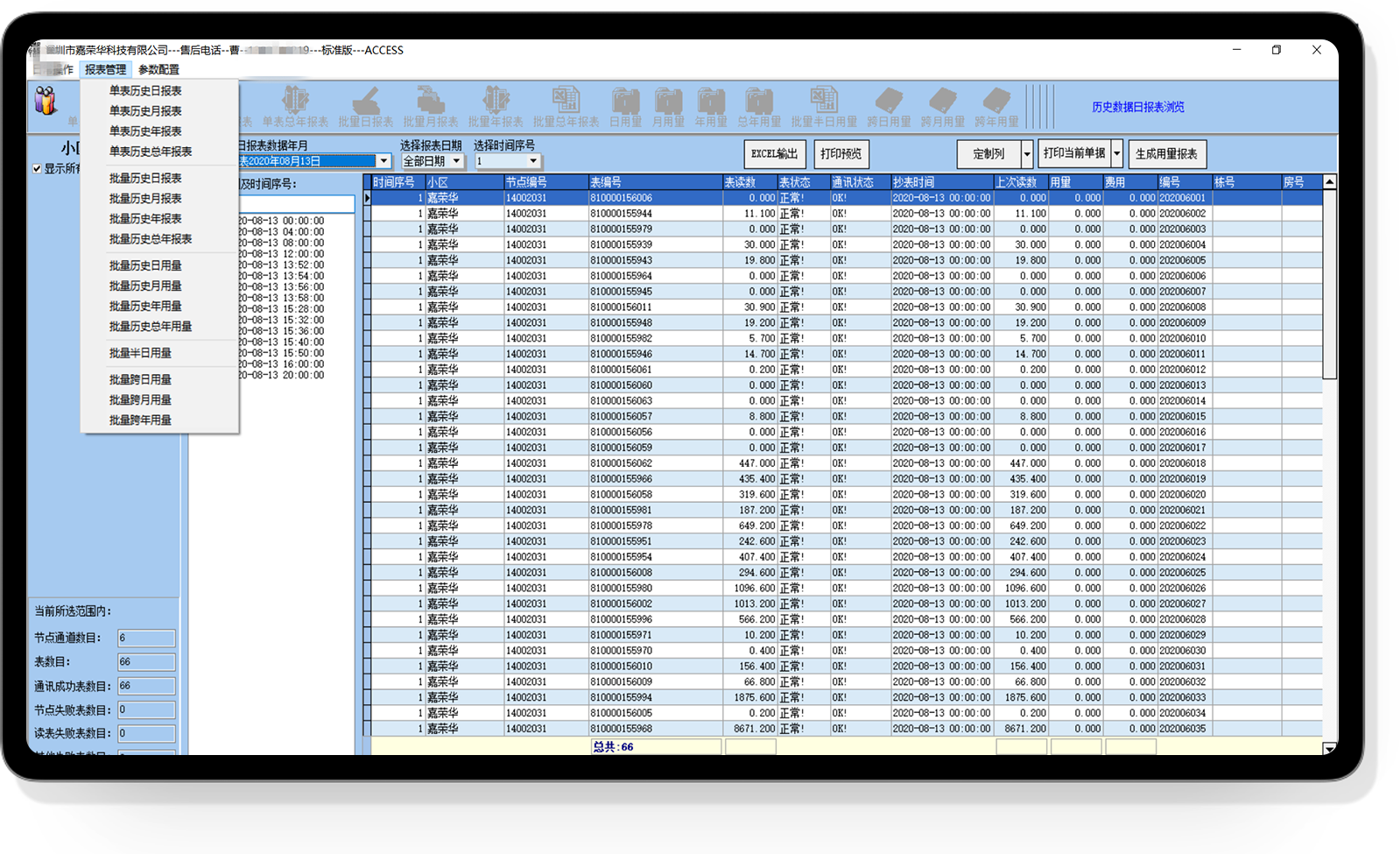Image resolution: width=1400 pixels, height=854 pixels.
Task: Open the 批量月报表 toolbar icon
Action: [430, 107]
